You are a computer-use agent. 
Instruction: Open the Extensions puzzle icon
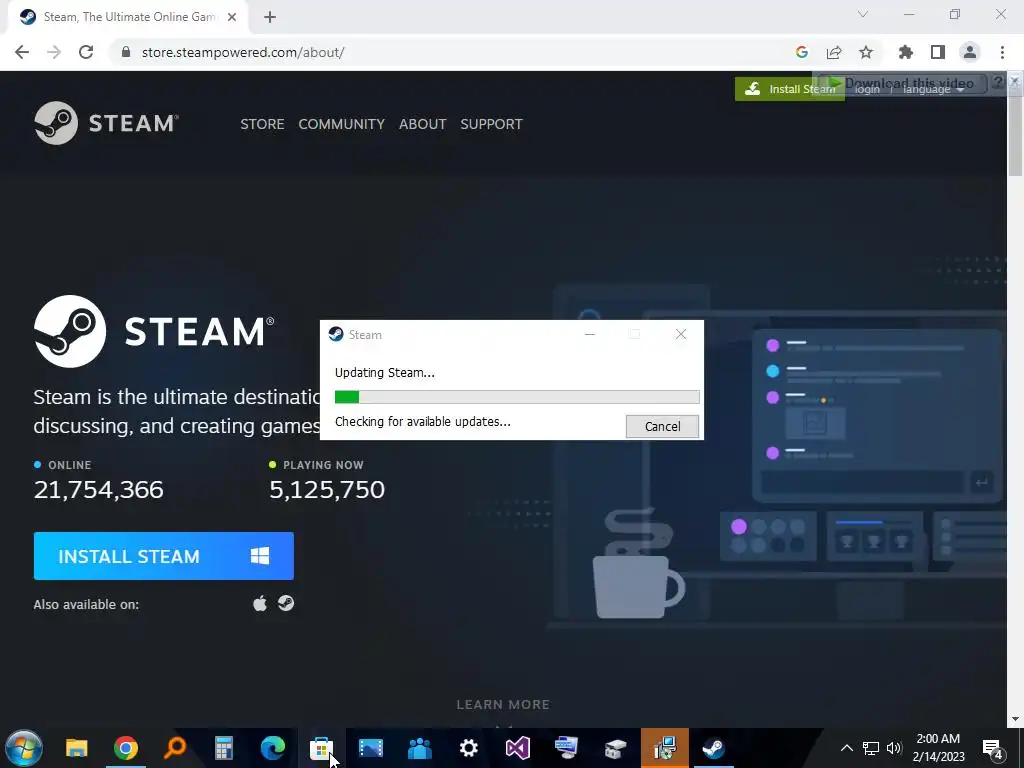pos(906,52)
